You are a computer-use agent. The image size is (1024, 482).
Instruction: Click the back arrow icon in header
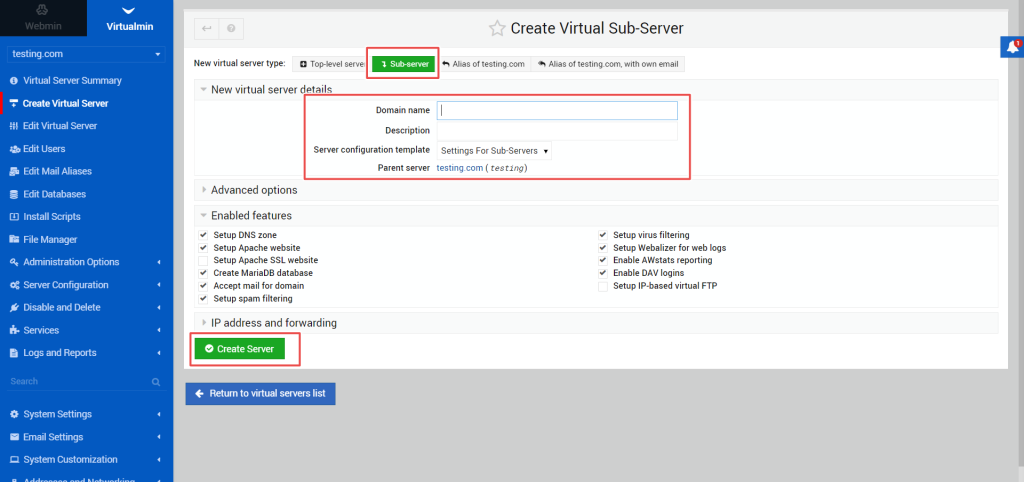(x=204, y=29)
